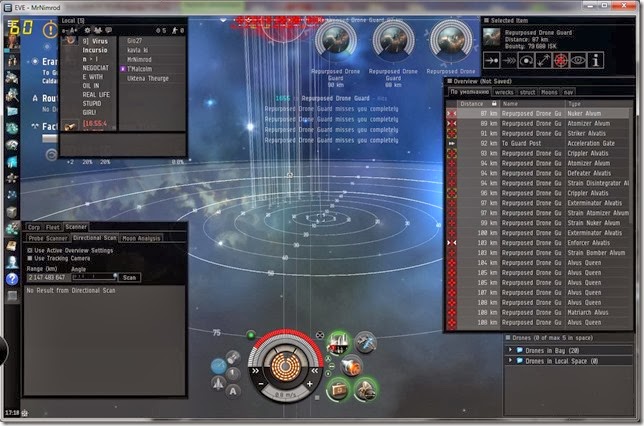This screenshot has width=644, height=426.
Task: Increase Local chat font size (A+)
Action: (73, 30)
